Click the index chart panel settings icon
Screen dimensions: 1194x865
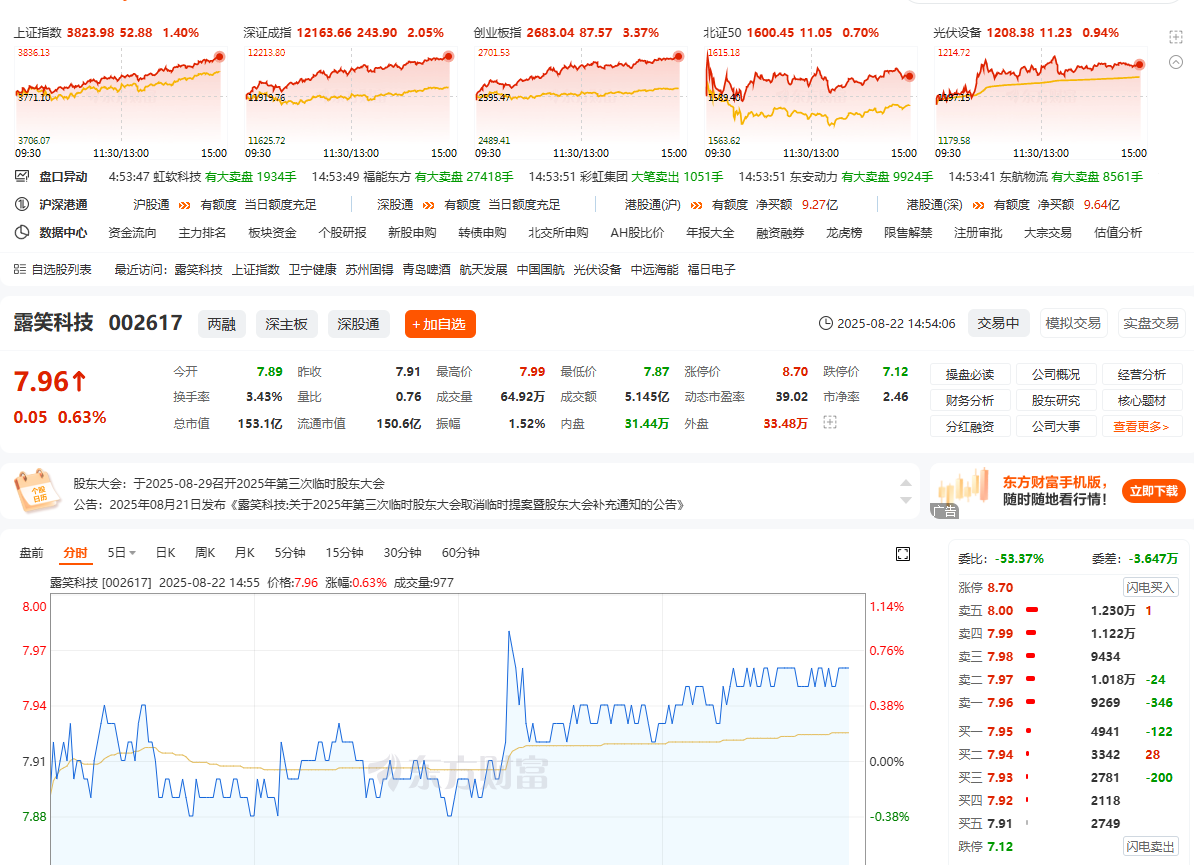tap(1176, 37)
